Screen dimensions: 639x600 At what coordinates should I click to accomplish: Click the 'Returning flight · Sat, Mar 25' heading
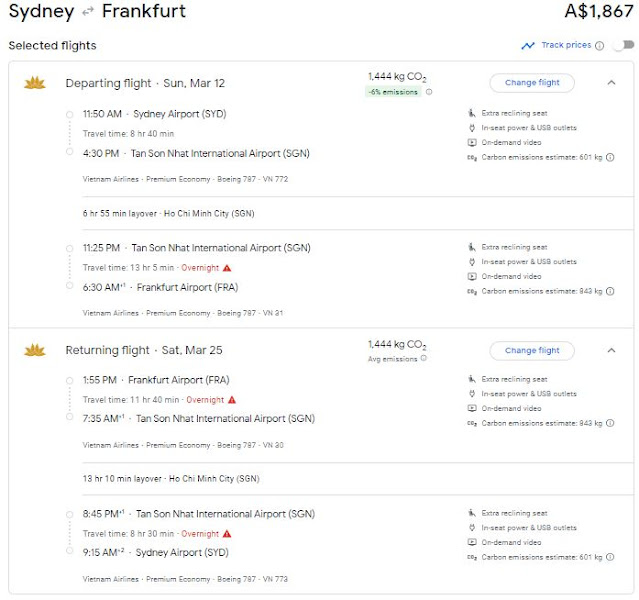pos(144,350)
